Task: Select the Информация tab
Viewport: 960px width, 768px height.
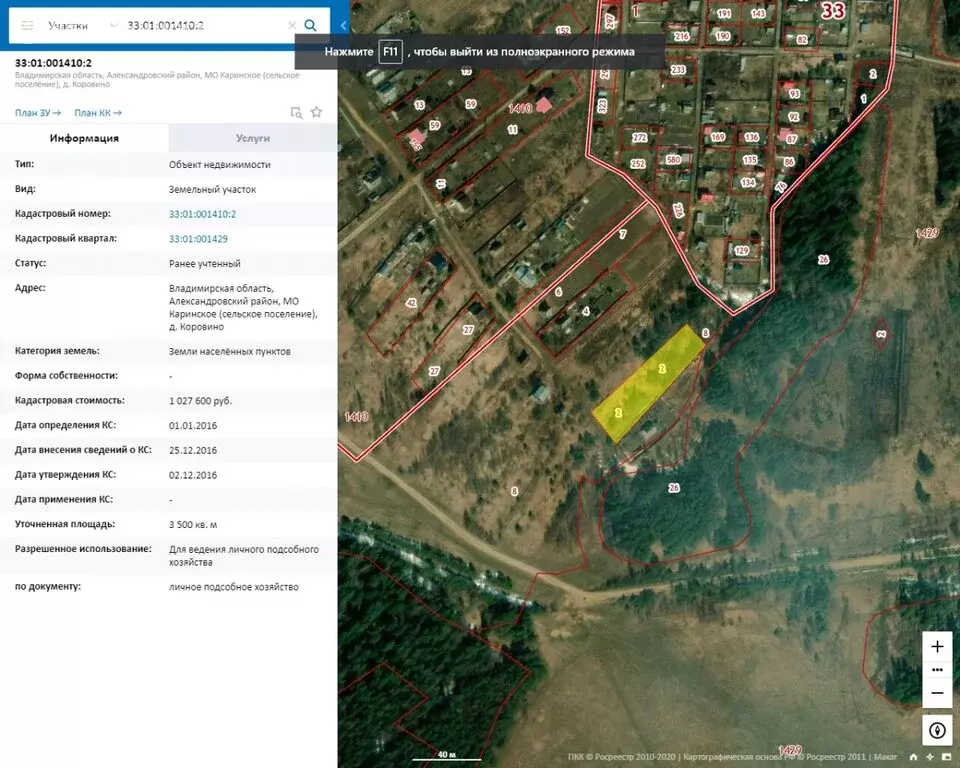Action: [84, 138]
